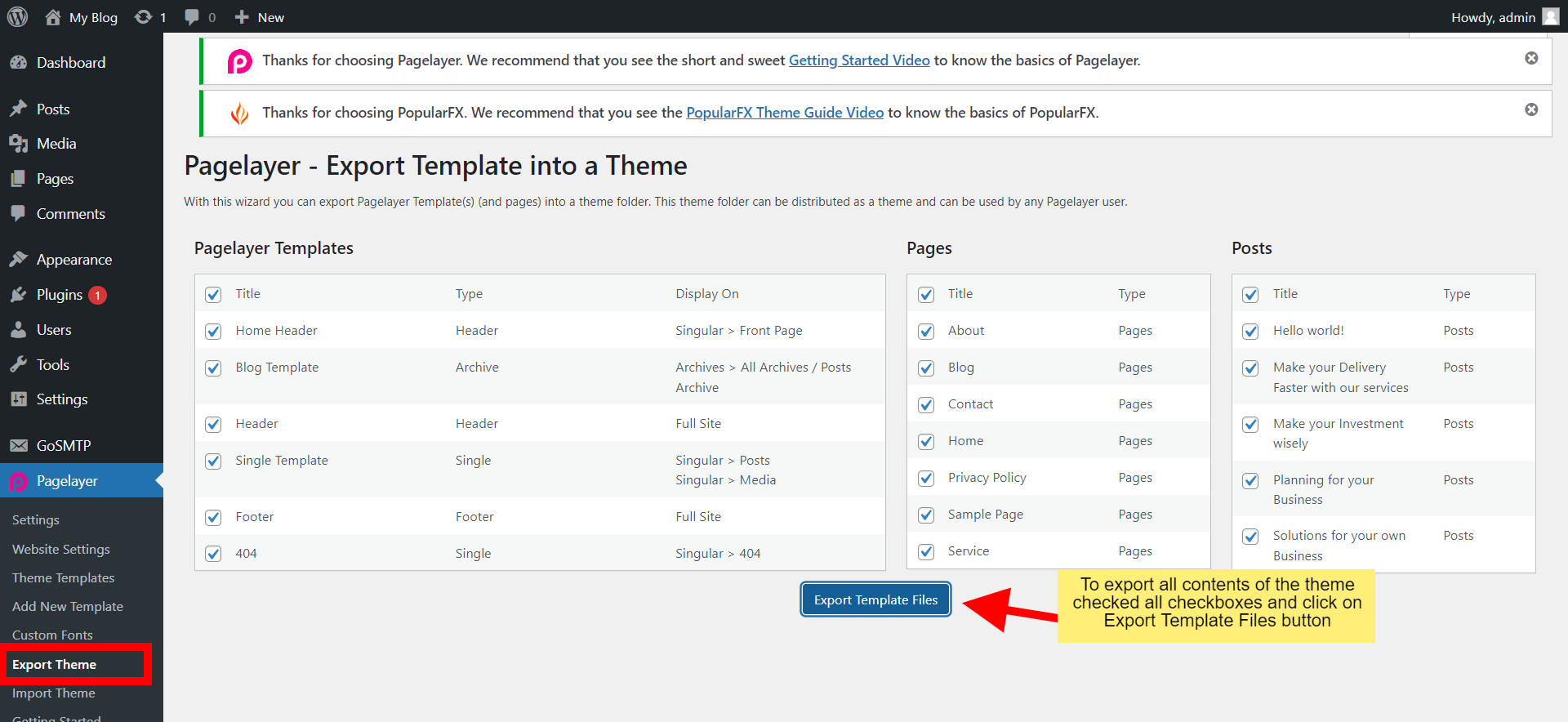Open Import Theme submenu item

click(54, 693)
